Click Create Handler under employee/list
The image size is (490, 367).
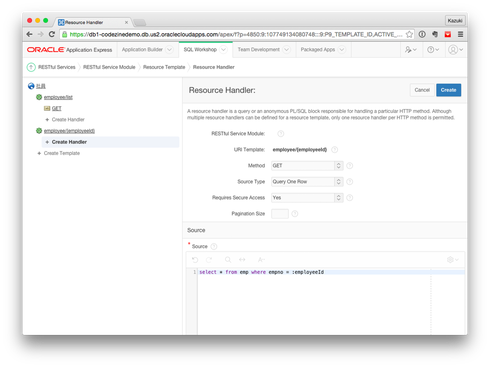(68, 120)
